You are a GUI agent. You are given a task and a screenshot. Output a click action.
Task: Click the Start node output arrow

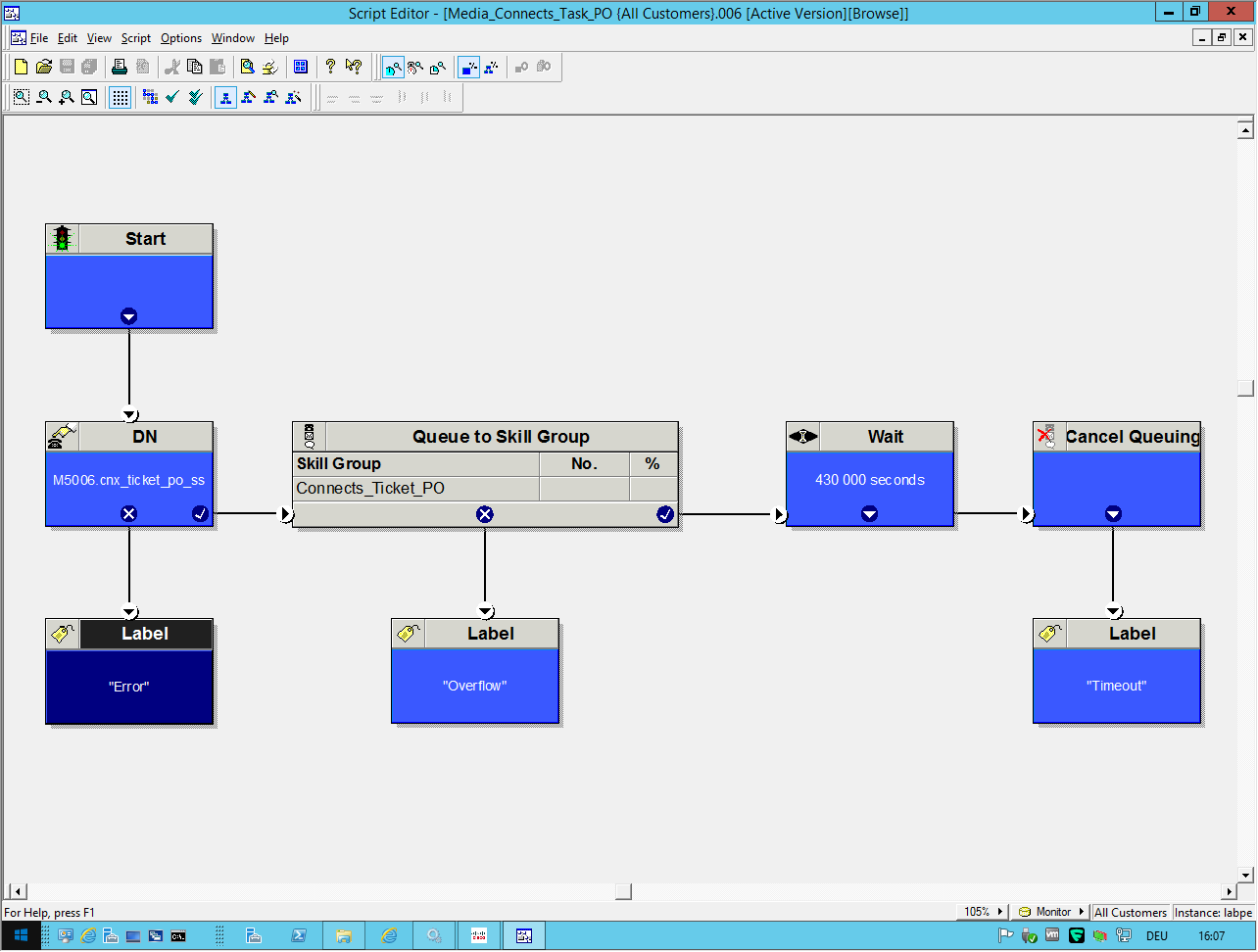[x=128, y=316]
